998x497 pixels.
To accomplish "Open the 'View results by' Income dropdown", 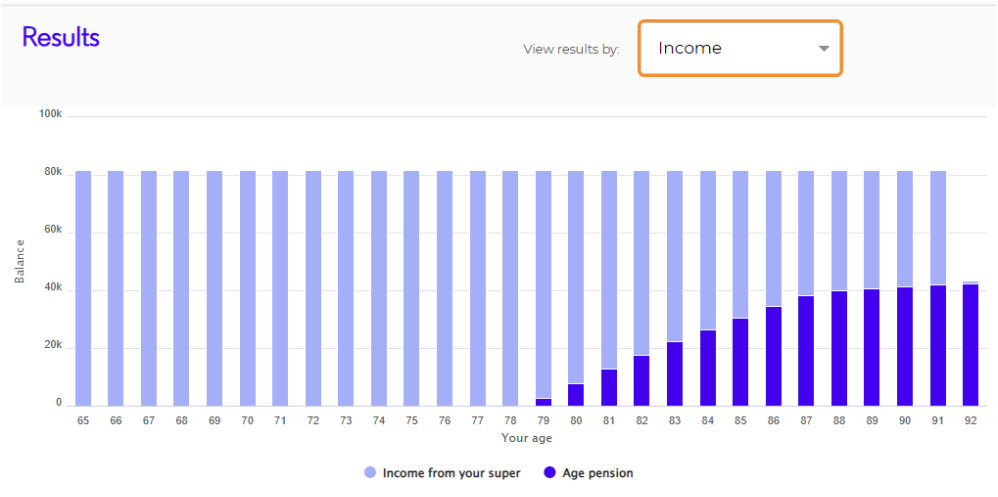I will [x=740, y=48].
